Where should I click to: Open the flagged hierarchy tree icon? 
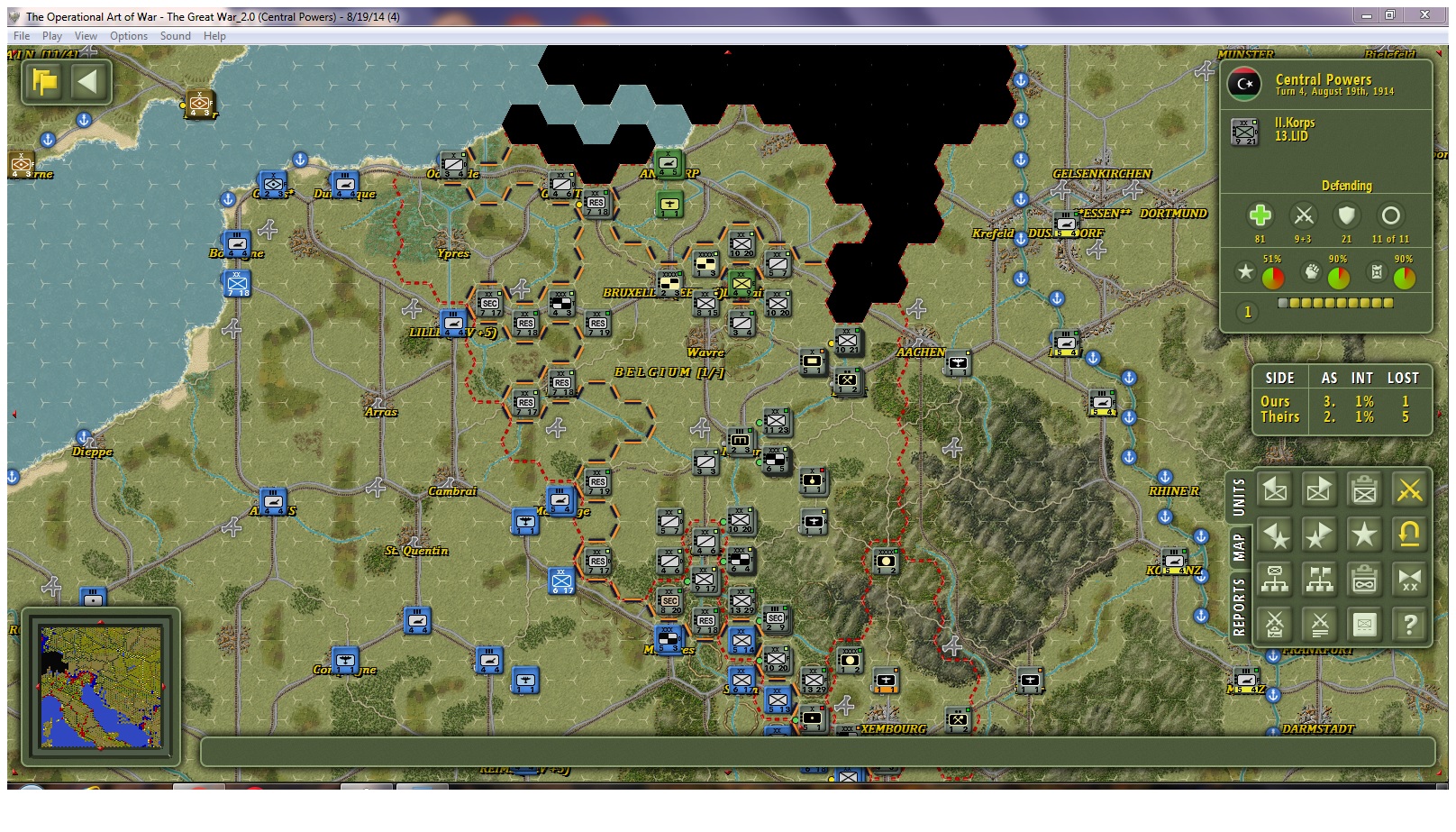point(1319,580)
